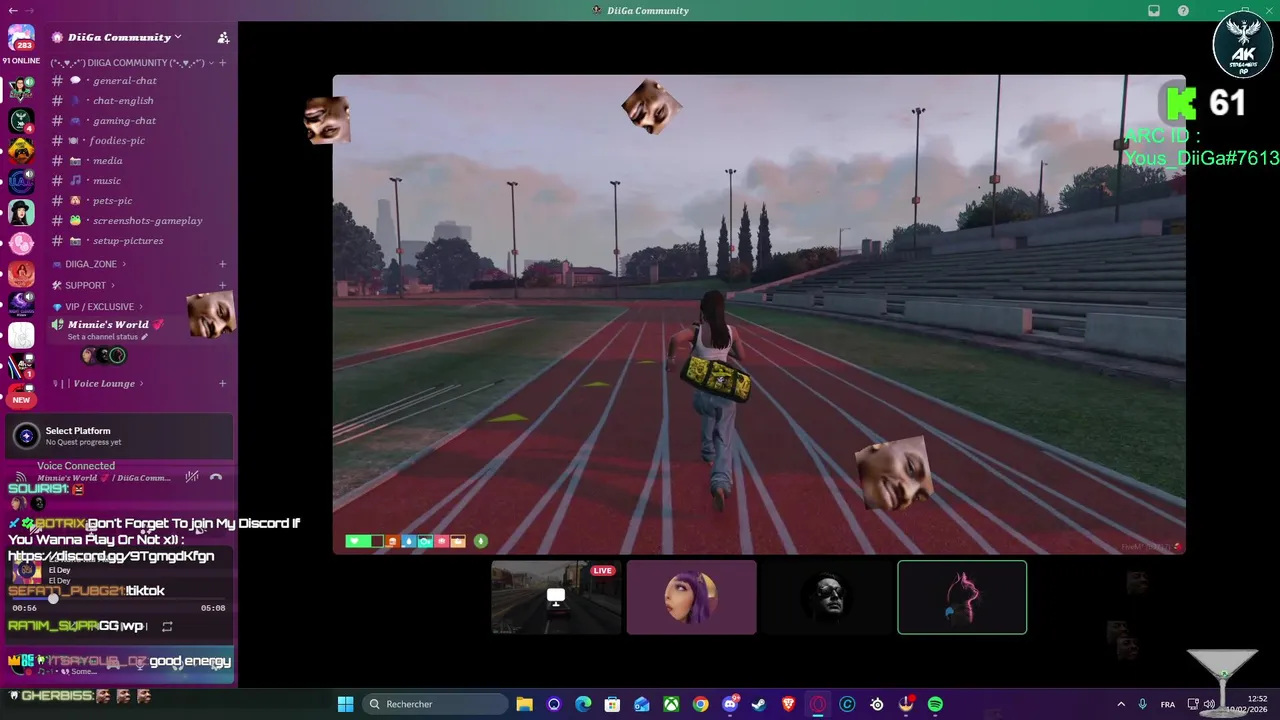Select the Minnie's World voice channel
The height and width of the screenshot is (720, 1280).
[x=108, y=325]
